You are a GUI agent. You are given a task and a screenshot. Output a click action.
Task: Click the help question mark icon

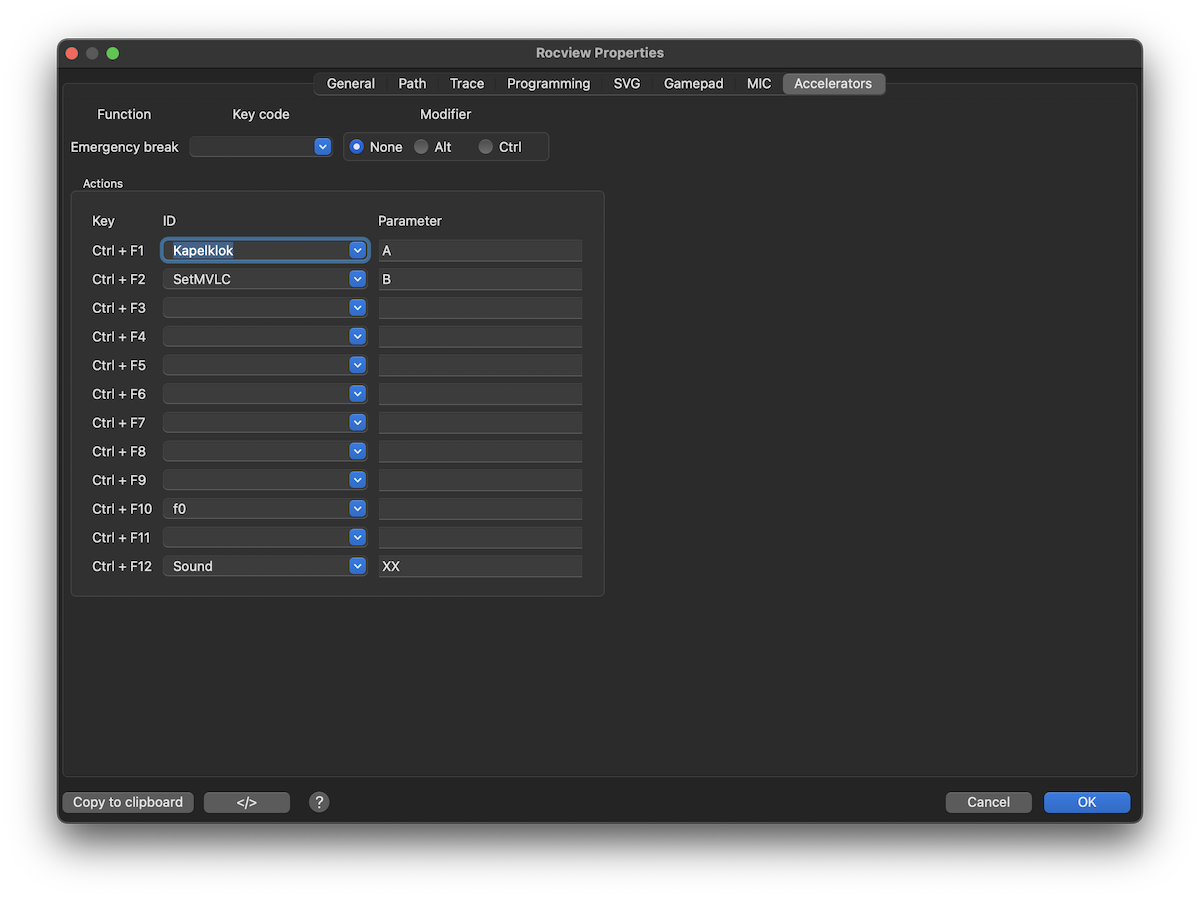click(319, 802)
